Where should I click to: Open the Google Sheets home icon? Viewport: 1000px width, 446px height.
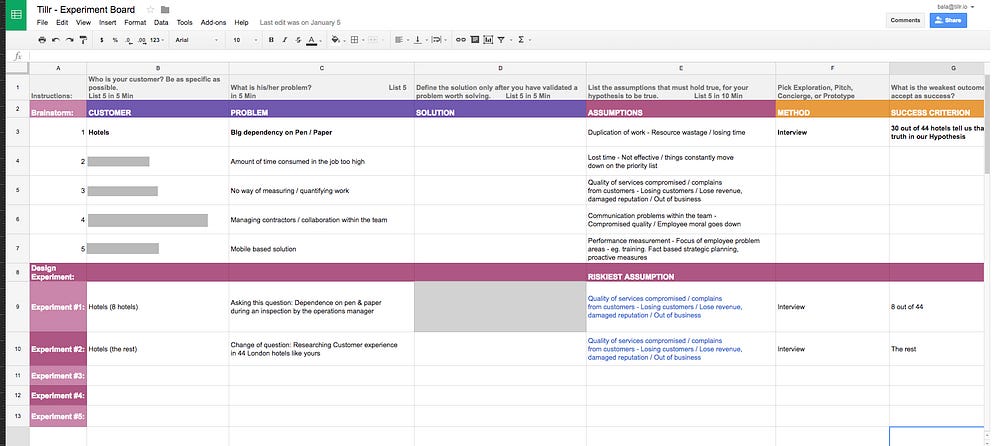point(17,15)
